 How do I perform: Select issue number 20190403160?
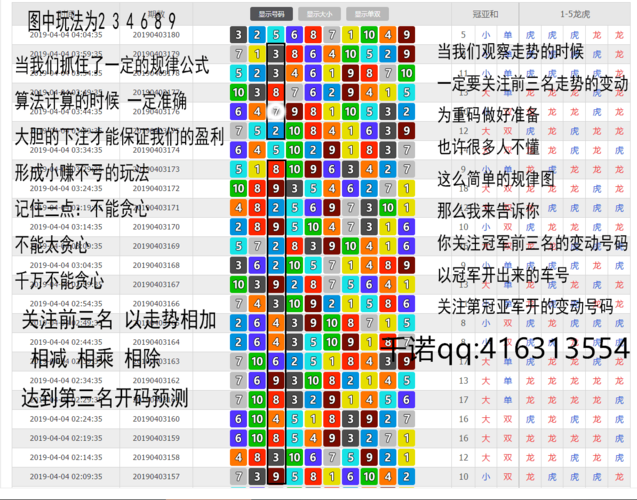[156, 419]
